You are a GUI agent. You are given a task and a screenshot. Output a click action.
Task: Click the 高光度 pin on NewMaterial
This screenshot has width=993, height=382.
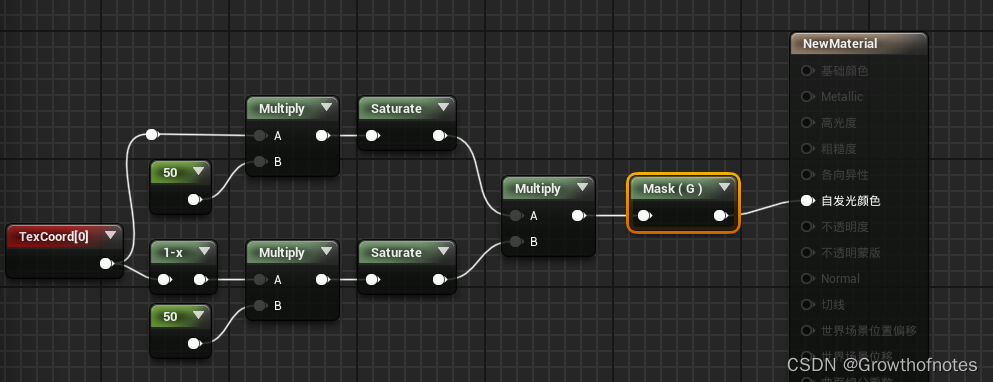tap(807, 122)
